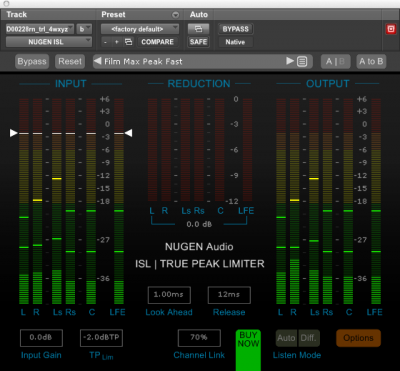Open the NUGEN ISL plugin selector dropdown
Viewport: 400px width, 371px height.
pos(49,42)
